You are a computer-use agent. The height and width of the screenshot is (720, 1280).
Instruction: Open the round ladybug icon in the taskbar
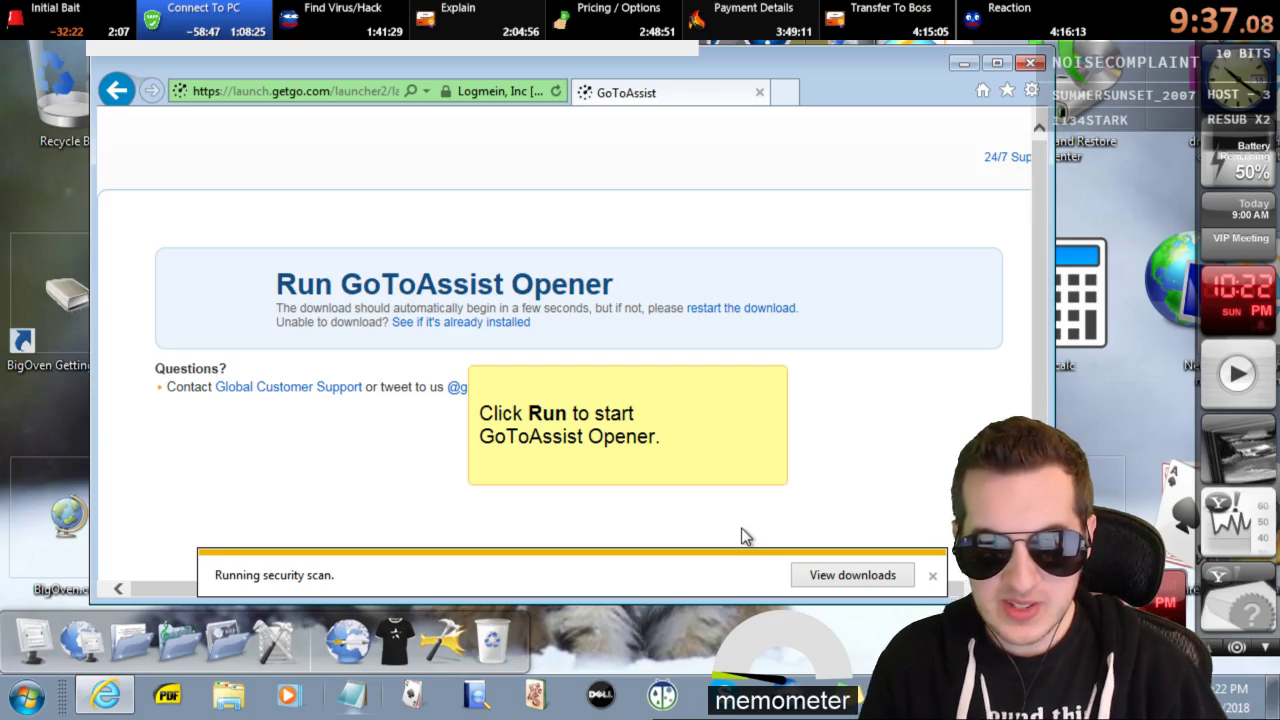662,695
